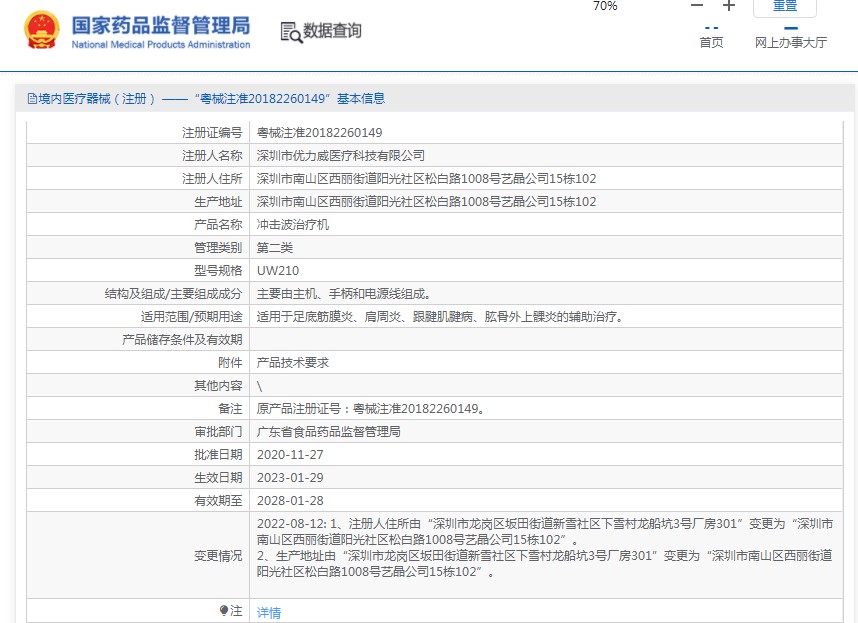Click the bulb icon beside 注

pos(224,610)
